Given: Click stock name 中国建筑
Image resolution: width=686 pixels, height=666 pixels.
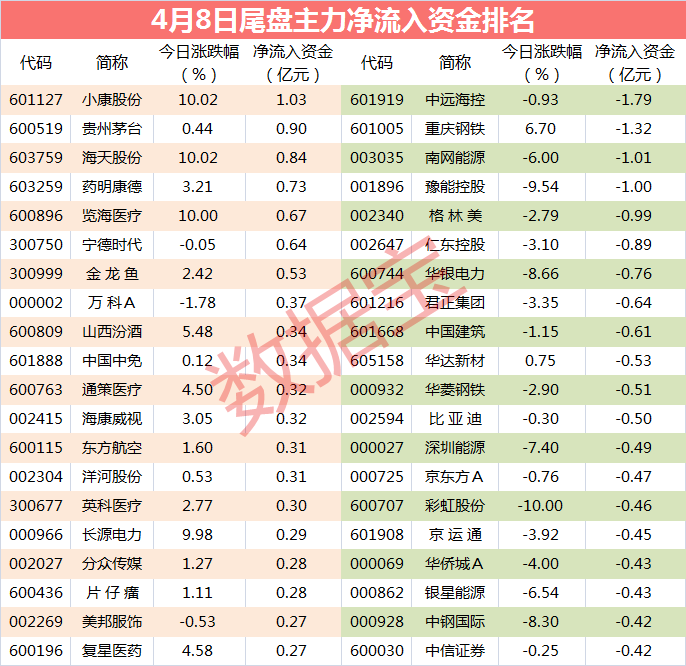Looking at the screenshot, I should pos(455,332).
